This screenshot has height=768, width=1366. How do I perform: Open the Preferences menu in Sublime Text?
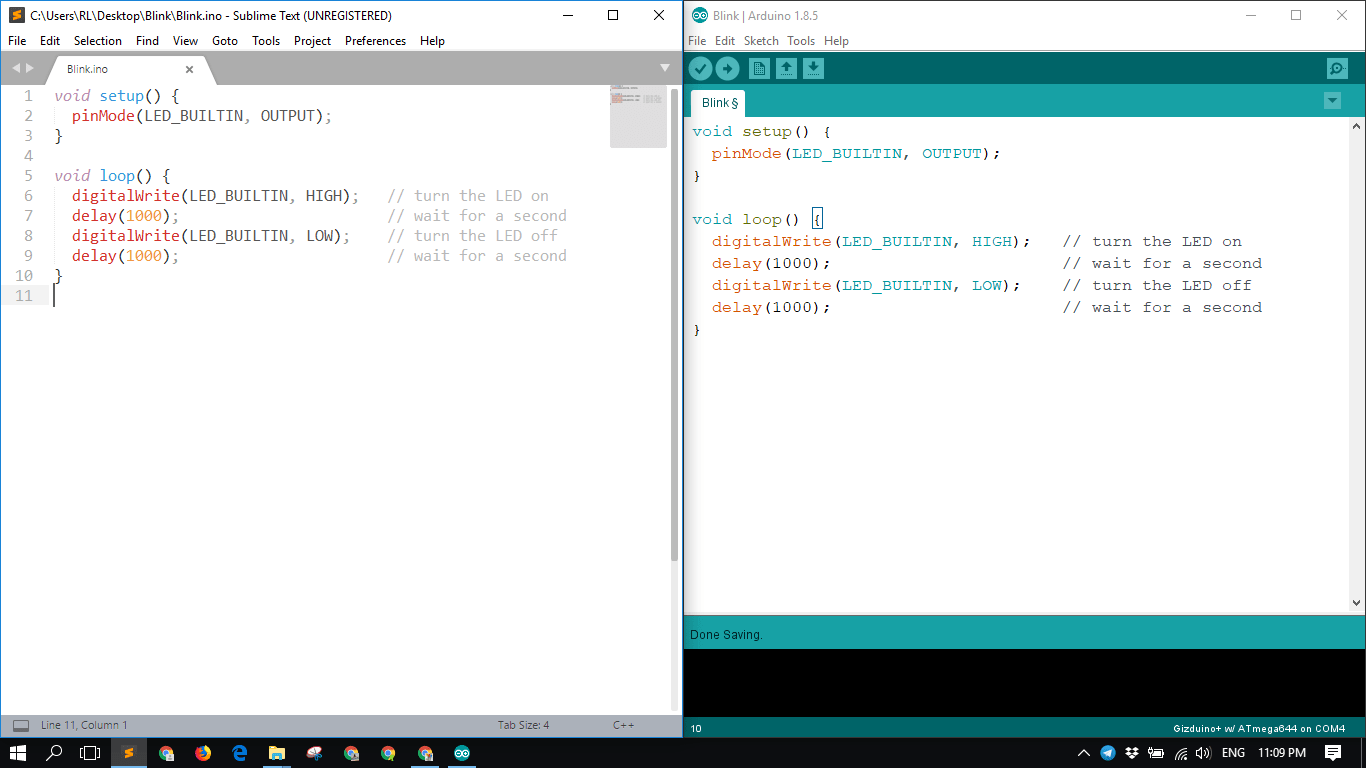(375, 41)
